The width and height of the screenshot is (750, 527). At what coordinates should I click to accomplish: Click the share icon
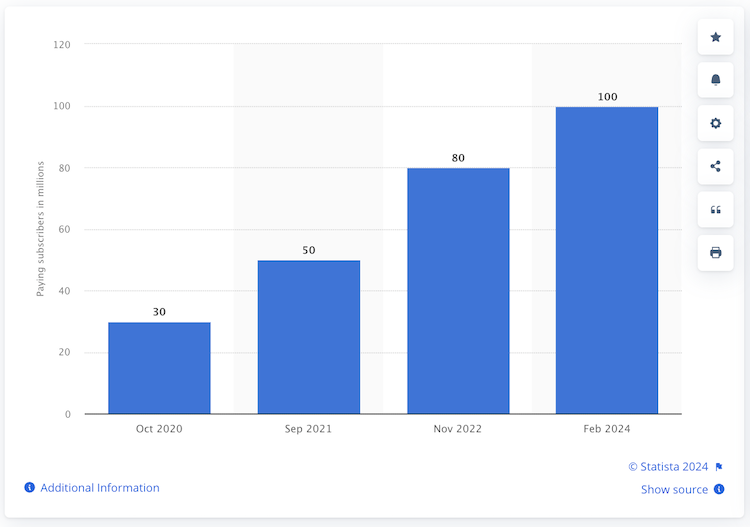715,166
